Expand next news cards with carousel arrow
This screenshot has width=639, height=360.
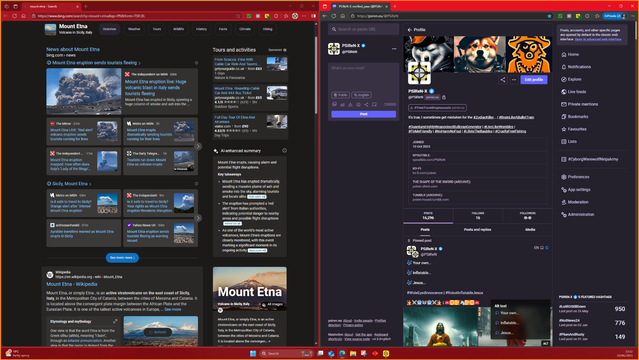198,146
